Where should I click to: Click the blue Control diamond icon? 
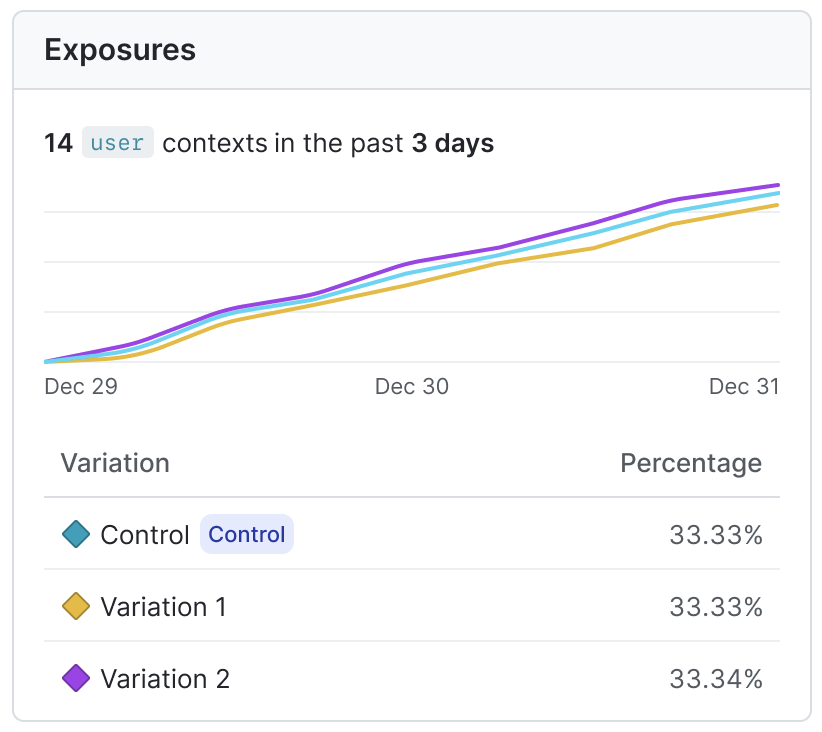(x=76, y=535)
